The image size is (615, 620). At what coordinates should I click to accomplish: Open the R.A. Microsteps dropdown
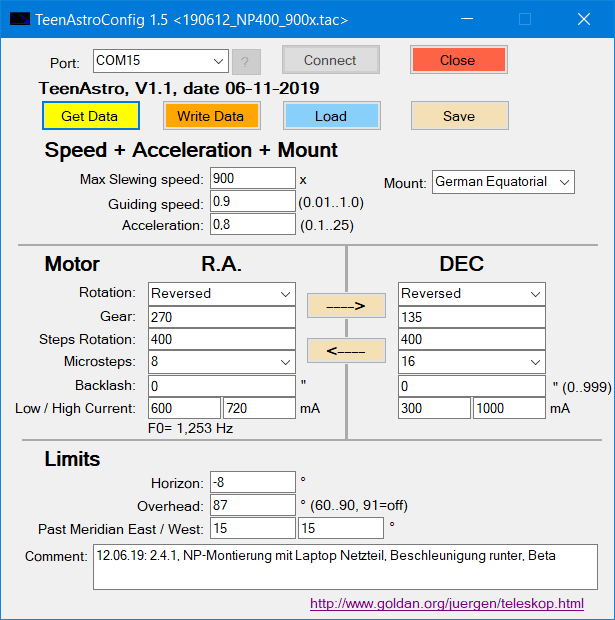tap(222, 362)
